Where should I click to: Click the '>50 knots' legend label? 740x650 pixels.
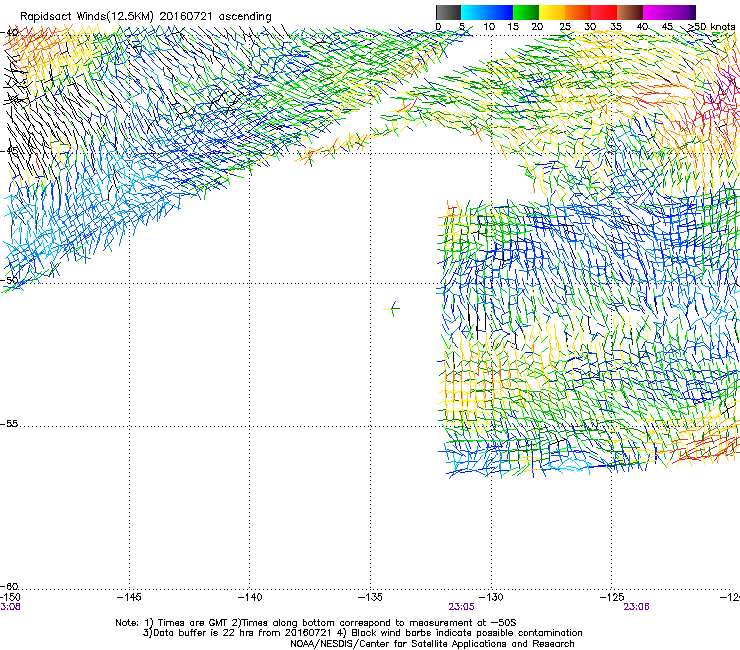pos(712,27)
